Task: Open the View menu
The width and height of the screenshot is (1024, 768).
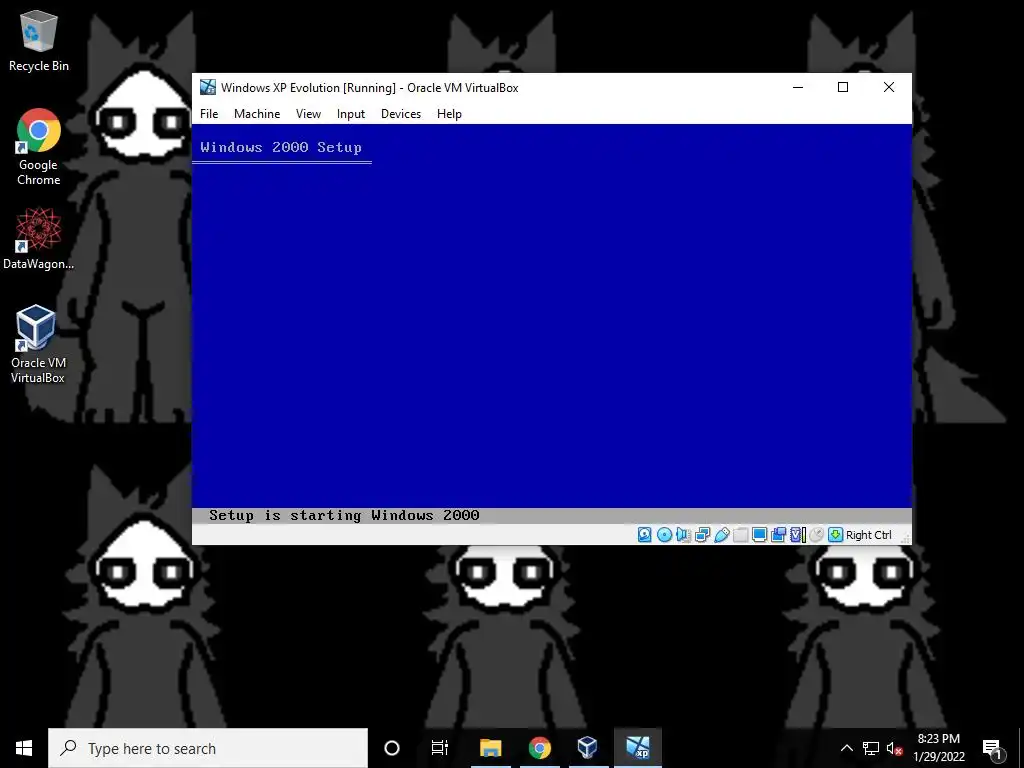Action: coord(308,114)
